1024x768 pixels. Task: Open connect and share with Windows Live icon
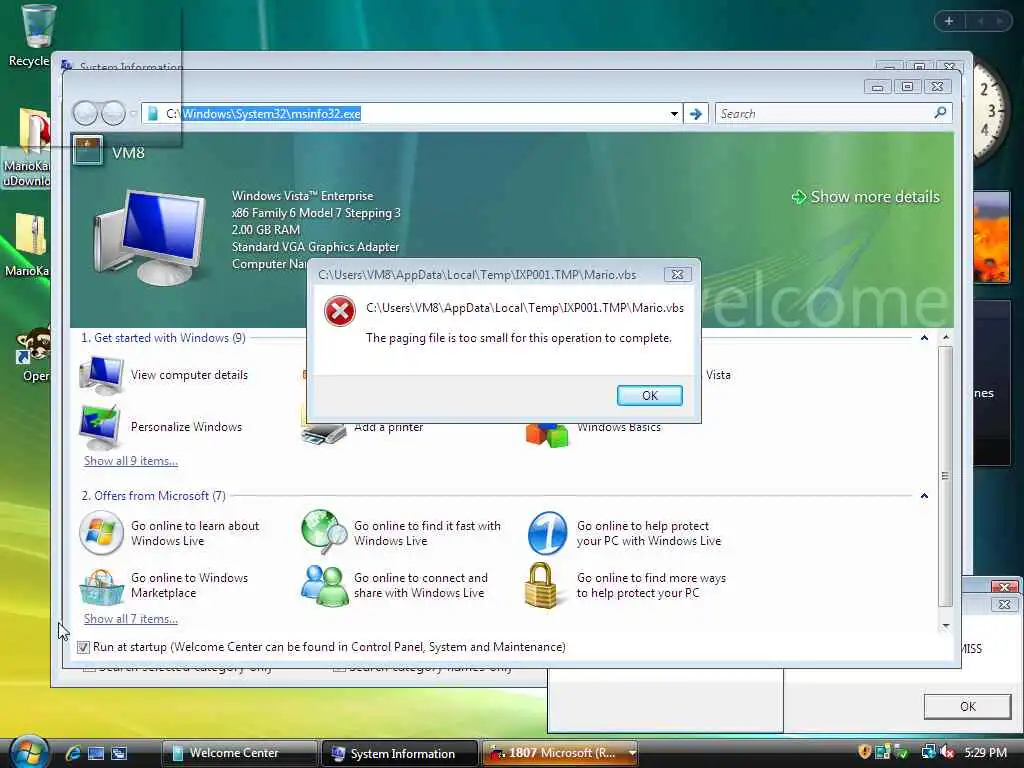(x=324, y=585)
